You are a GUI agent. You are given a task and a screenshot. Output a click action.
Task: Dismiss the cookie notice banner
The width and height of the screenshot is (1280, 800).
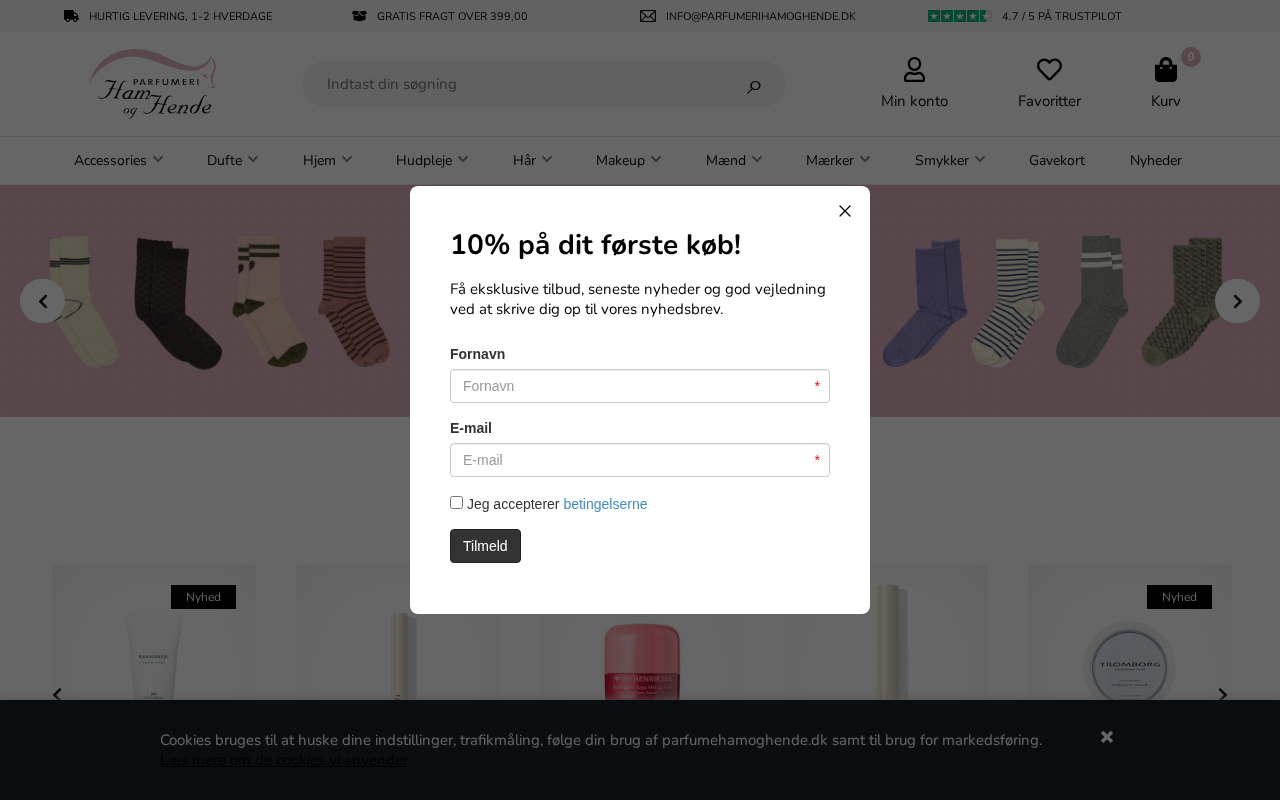click(1107, 737)
